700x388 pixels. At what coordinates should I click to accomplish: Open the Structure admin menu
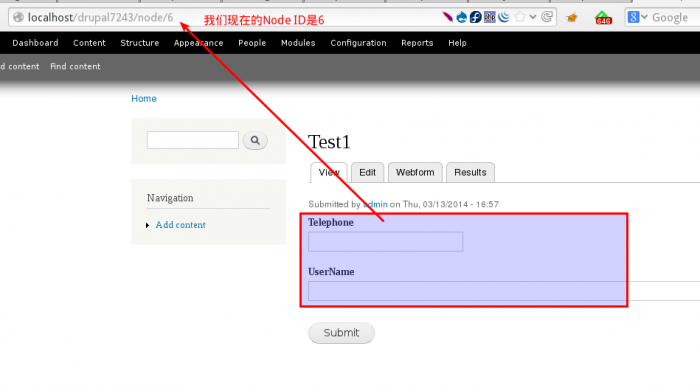pos(140,43)
